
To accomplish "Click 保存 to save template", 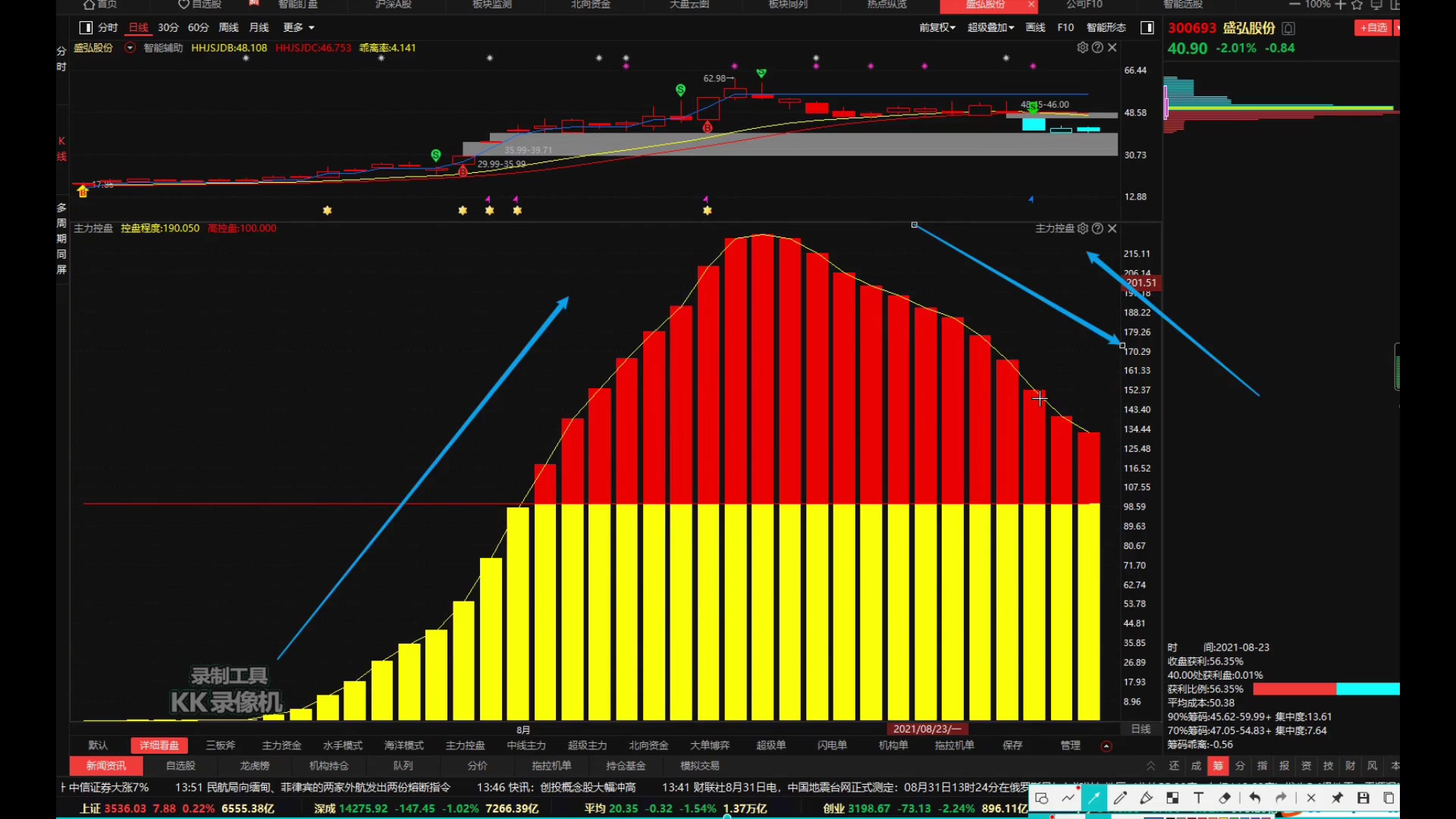I will (1012, 745).
